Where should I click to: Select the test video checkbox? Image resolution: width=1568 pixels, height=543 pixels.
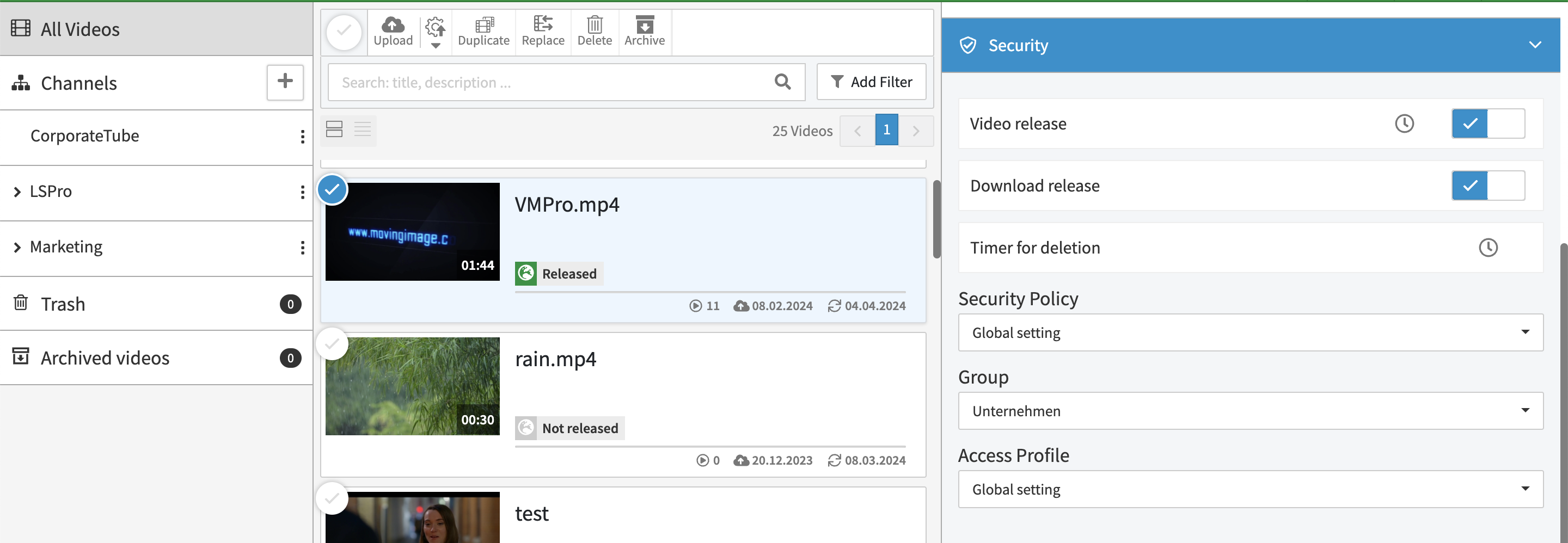click(332, 498)
